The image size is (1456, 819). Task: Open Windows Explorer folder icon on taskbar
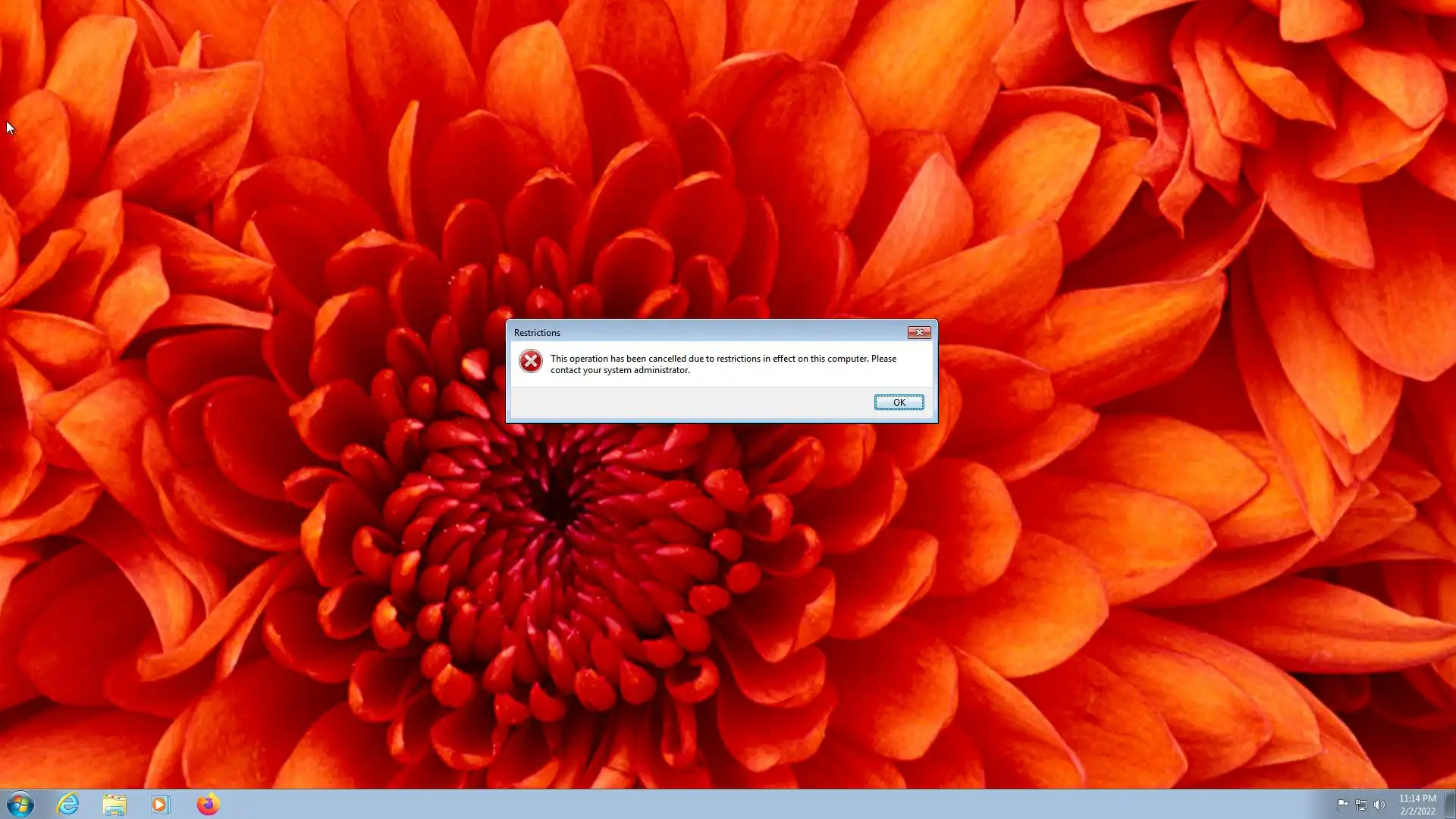pyautogui.click(x=115, y=804)
